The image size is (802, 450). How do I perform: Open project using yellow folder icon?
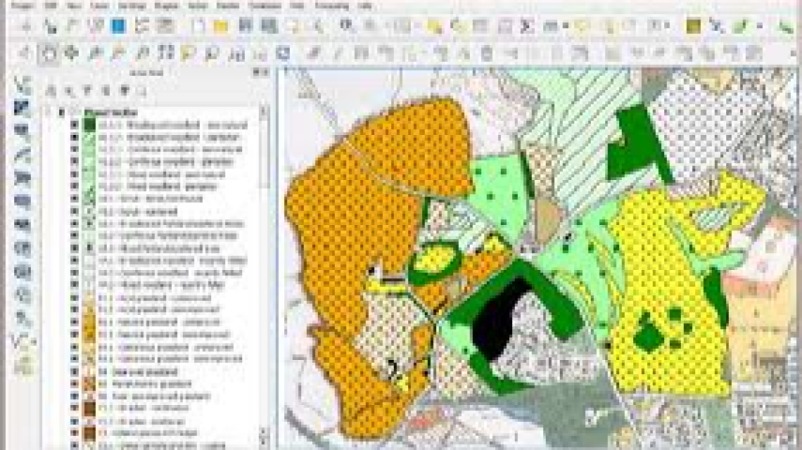pos(220,26)
